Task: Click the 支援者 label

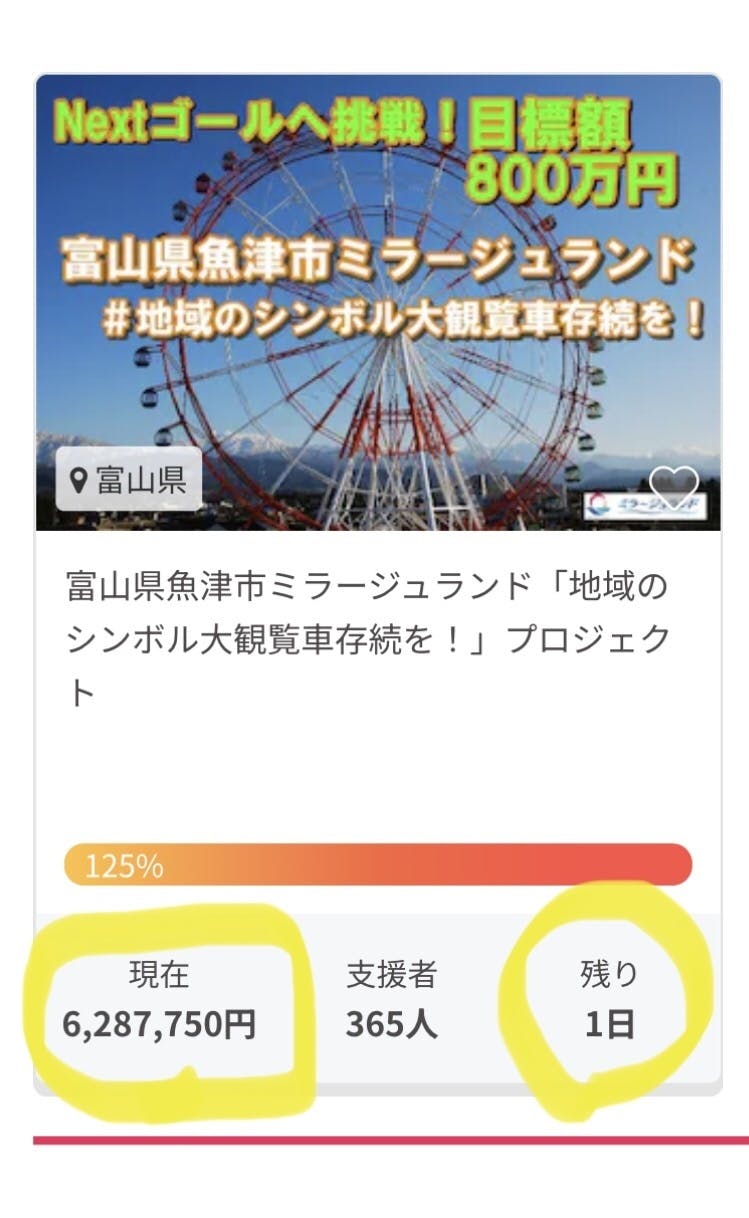Action: pos(391,974)
